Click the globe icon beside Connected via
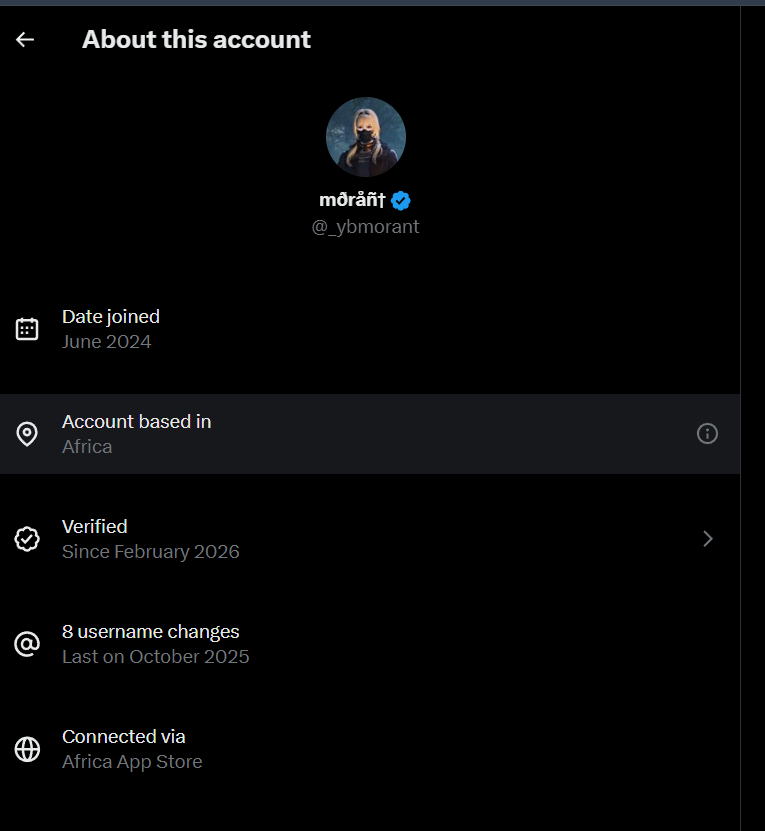This screenshot has width=765, height=831. (27, 749)
